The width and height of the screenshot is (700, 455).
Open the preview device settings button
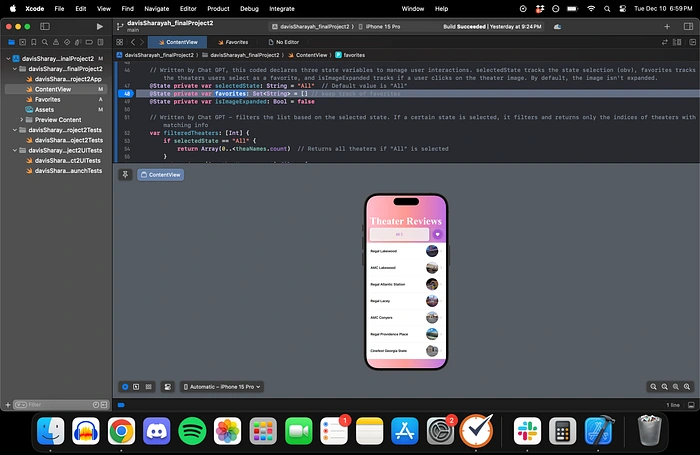click(x=167, y=385)
